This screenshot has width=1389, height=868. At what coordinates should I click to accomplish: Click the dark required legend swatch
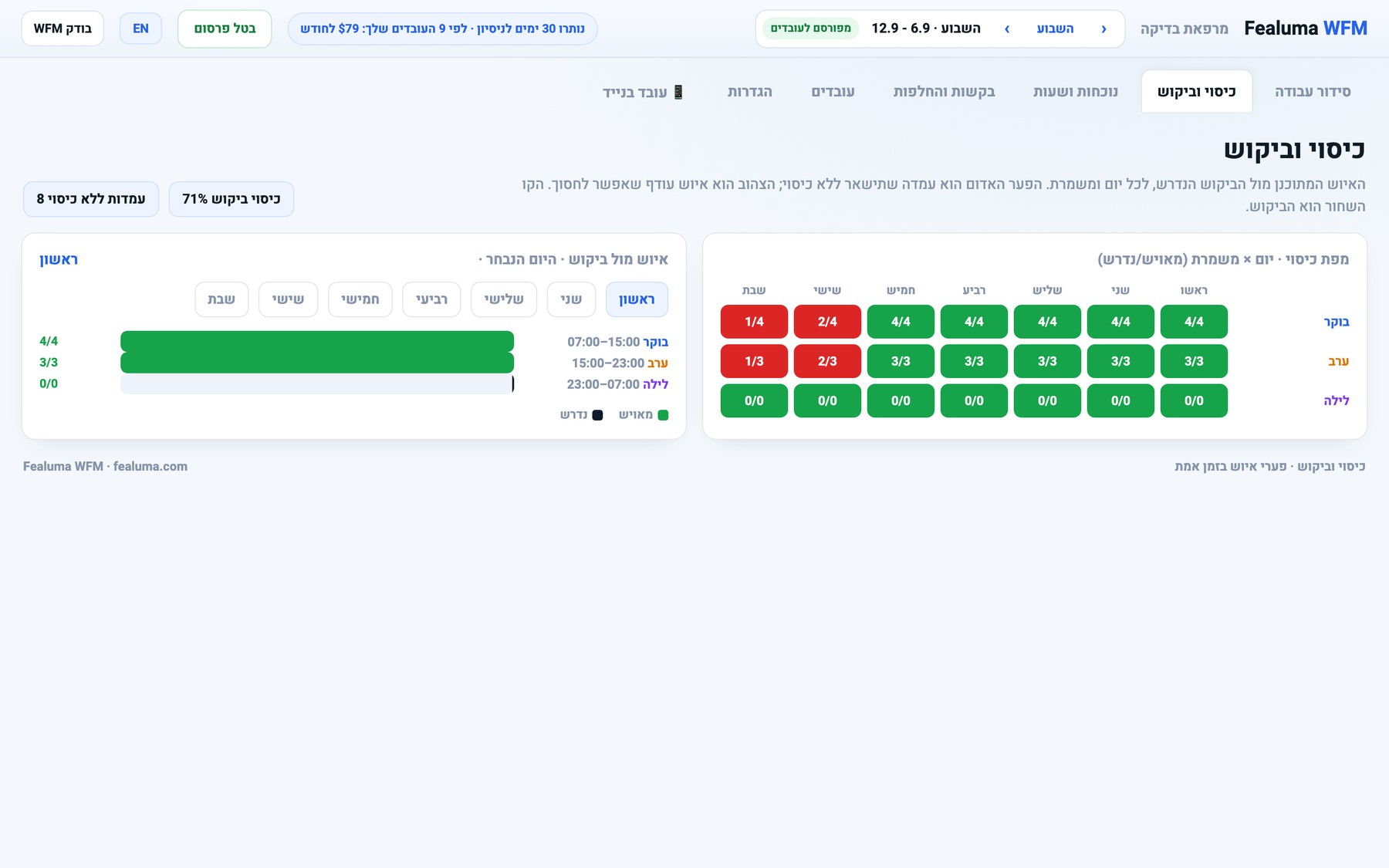(597, 415)
